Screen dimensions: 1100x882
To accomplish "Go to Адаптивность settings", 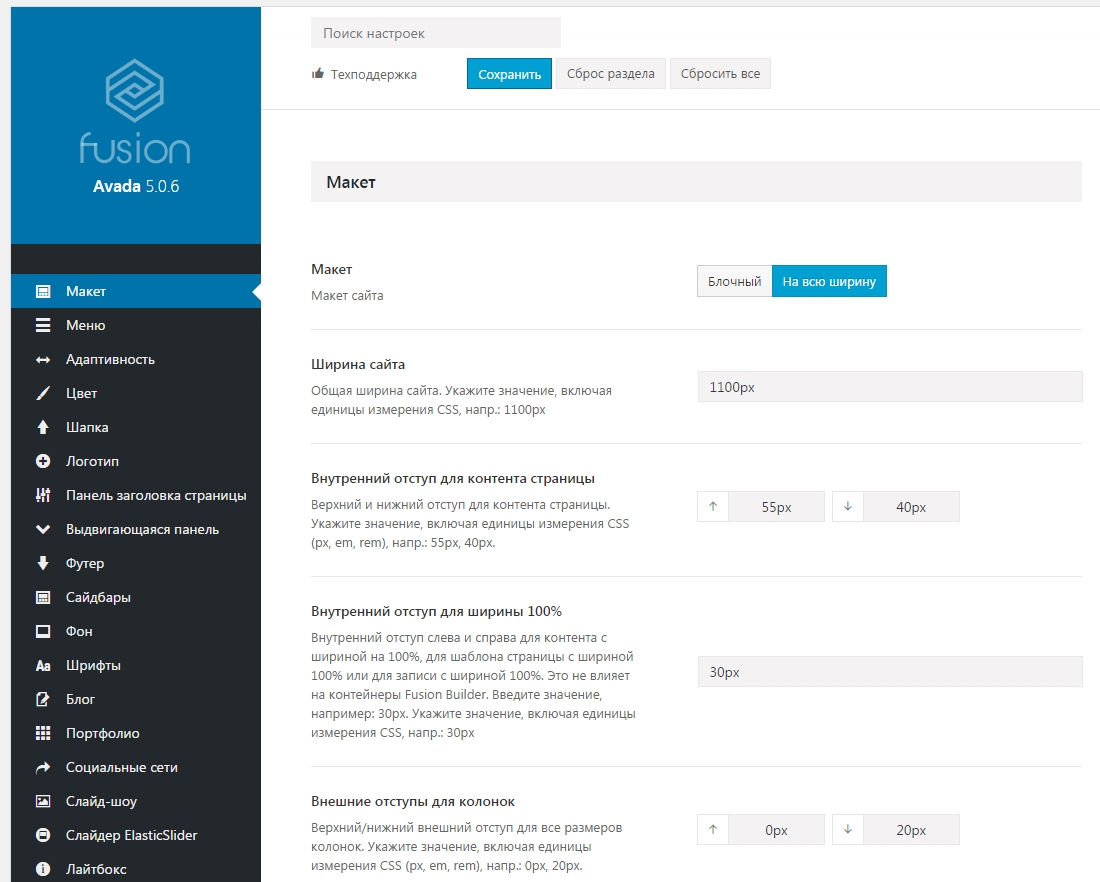I will tap(136, 359).
